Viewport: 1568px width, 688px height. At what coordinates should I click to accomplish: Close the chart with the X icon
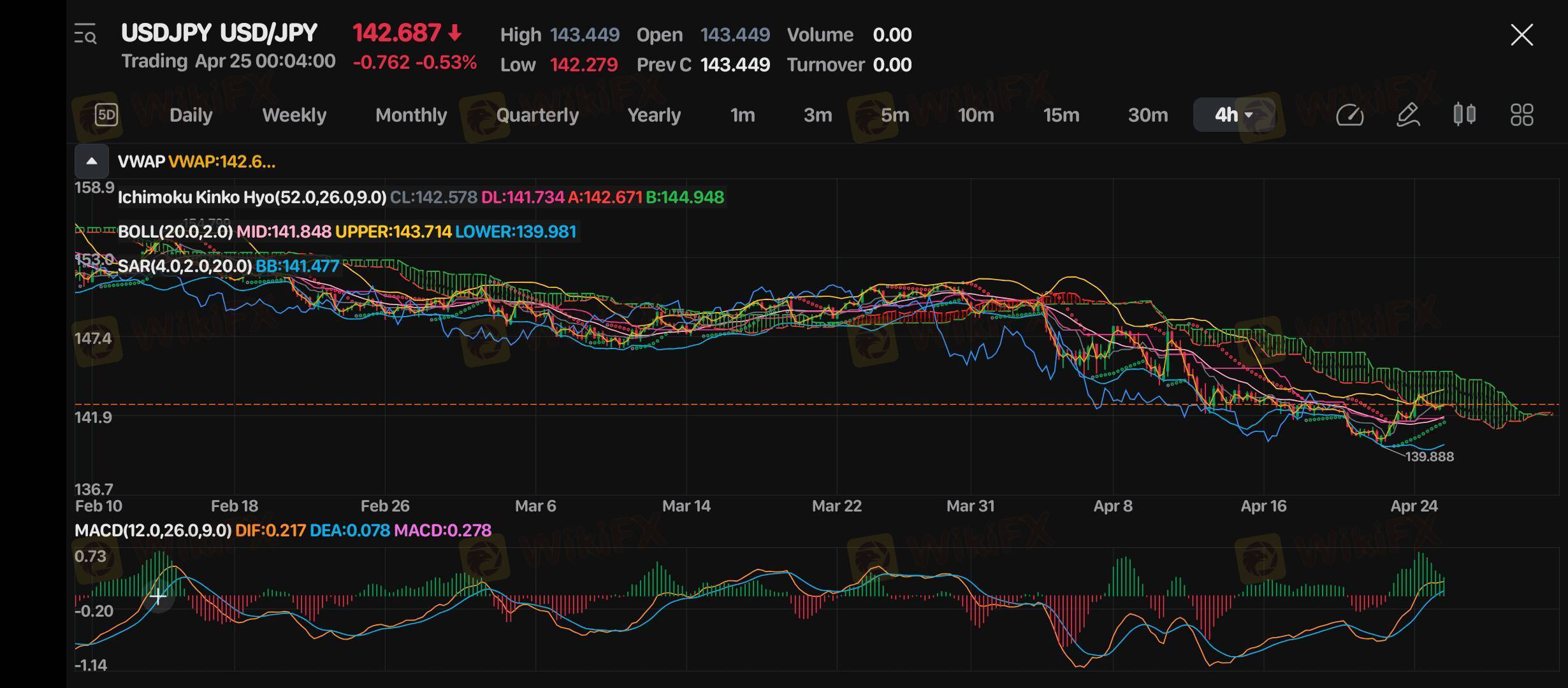tap(1521, 35)
